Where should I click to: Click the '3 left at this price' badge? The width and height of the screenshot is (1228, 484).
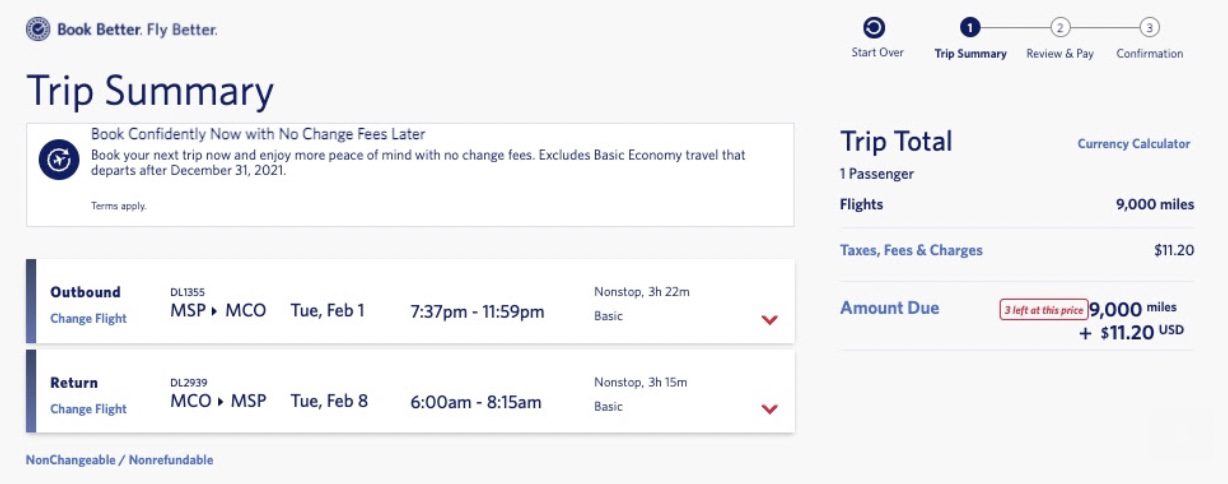(x=1043, y=311)
